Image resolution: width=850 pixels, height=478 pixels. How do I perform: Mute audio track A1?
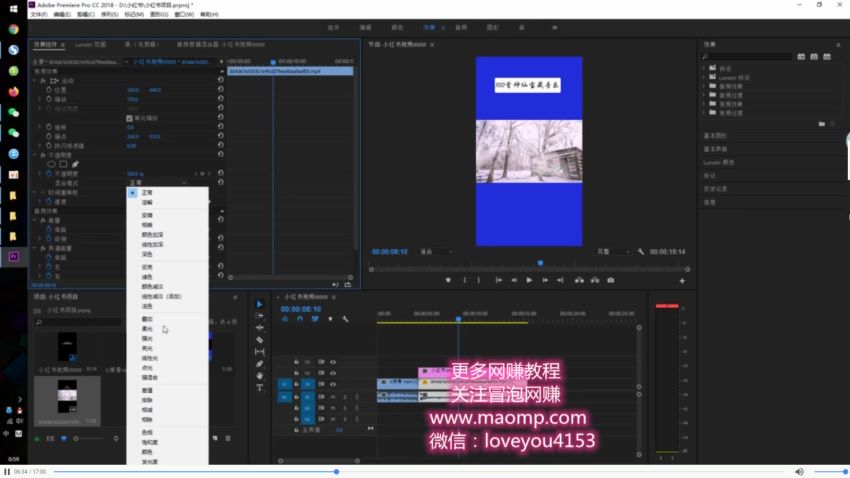pos(333,397)
